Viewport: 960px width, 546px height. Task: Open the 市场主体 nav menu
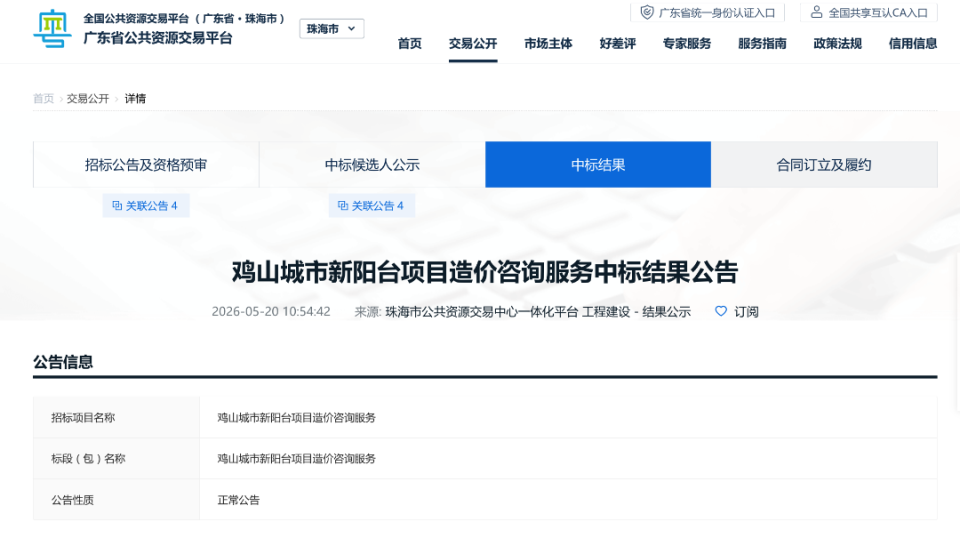click(x=548, y=43)
